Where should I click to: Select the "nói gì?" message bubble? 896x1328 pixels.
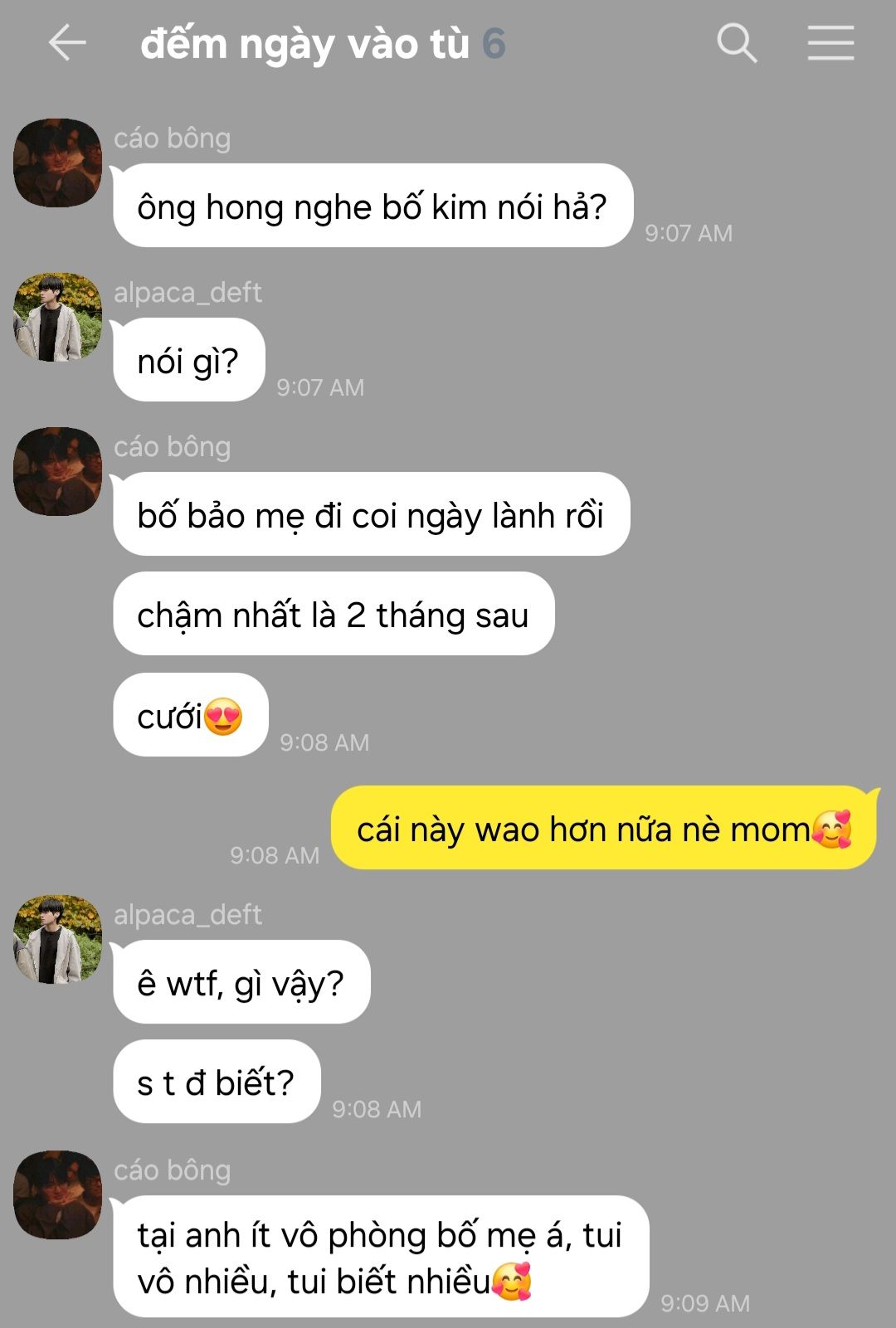[x=188, y=360]
